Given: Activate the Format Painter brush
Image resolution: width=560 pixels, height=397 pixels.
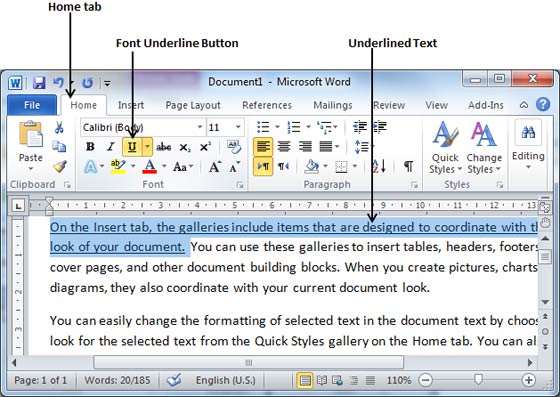Looking at the screenshot, I should tap(60, 166).
